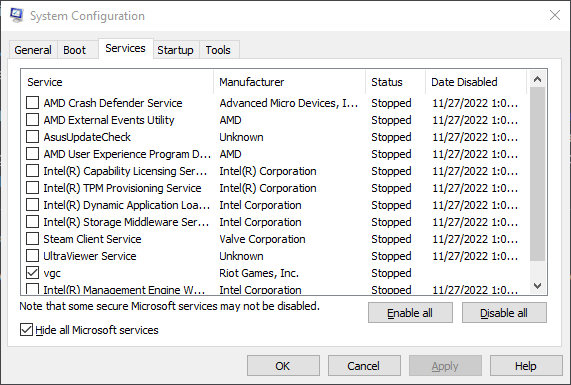Screen dimensions: 571x385
Task: Enable the Steam Client Service checkbox
Action: click(x=32, y=239)
